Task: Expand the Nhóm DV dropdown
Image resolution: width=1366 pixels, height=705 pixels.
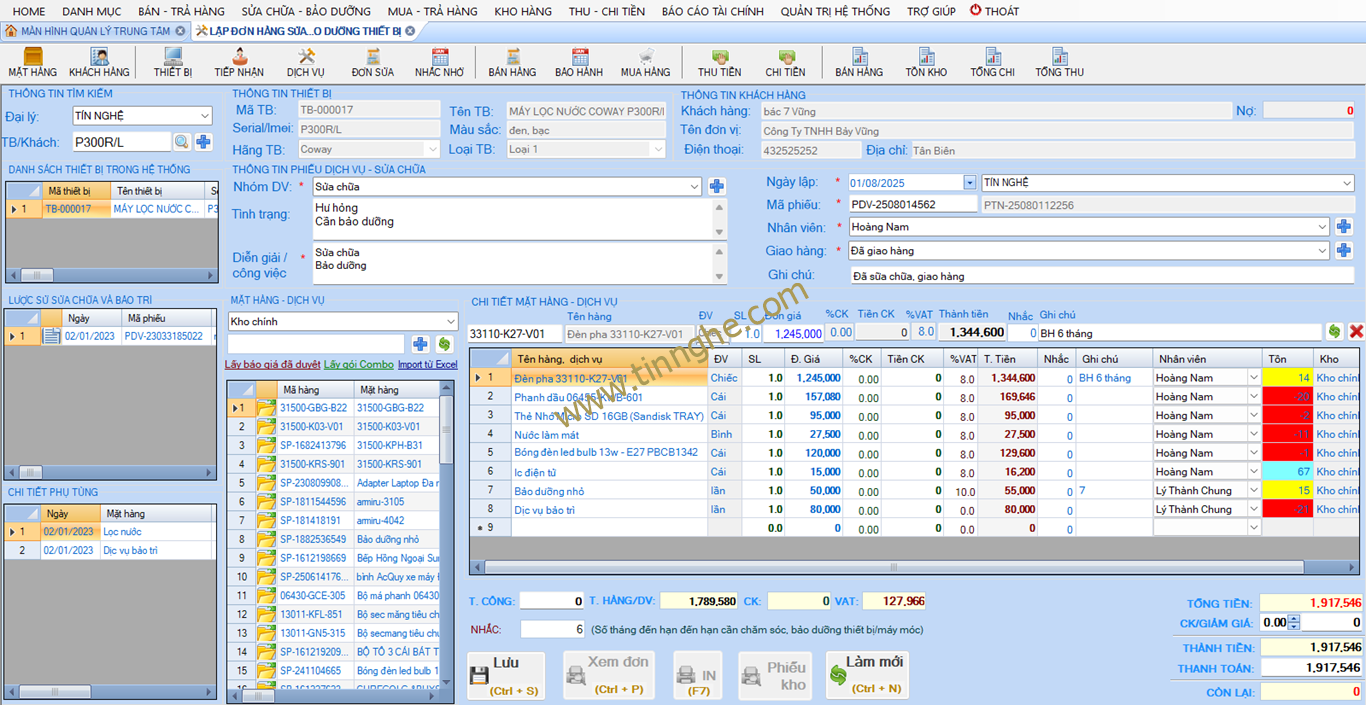Action: (x=694, y=187)
